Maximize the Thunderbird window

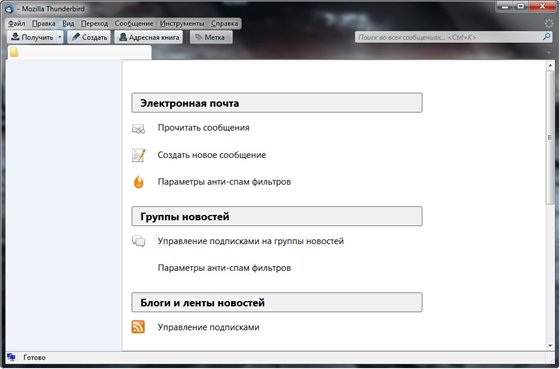click(x=520, y=6)
